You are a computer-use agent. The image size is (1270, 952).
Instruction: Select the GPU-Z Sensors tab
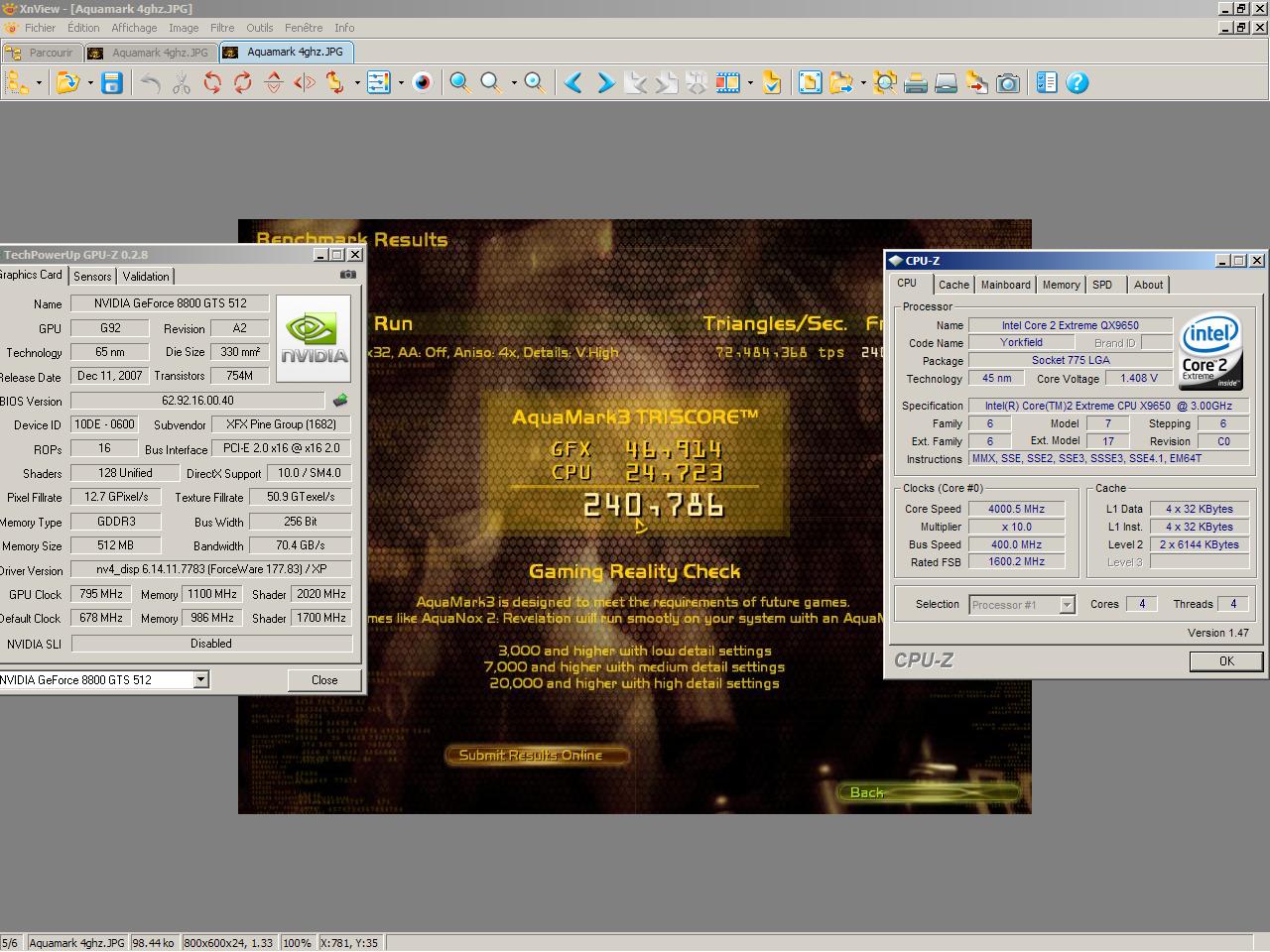92,277
